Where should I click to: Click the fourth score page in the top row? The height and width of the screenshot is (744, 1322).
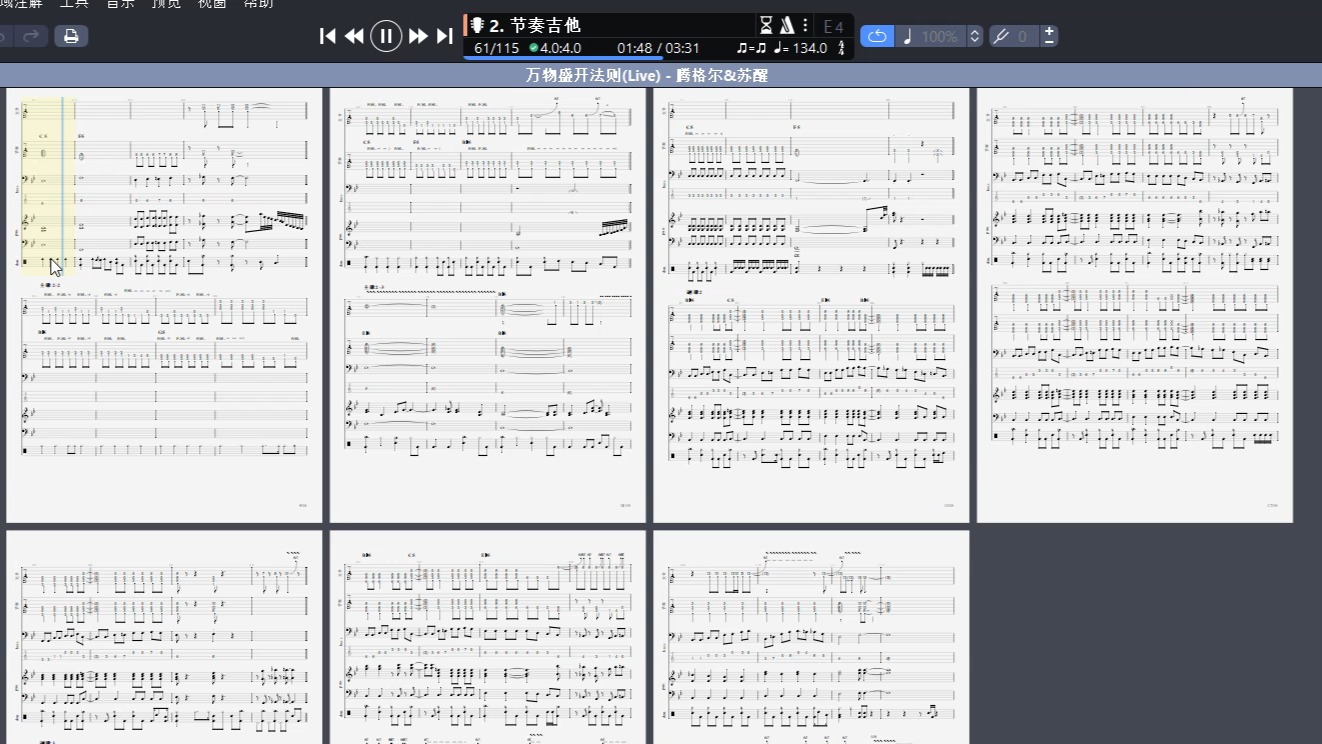(1135, 305)
